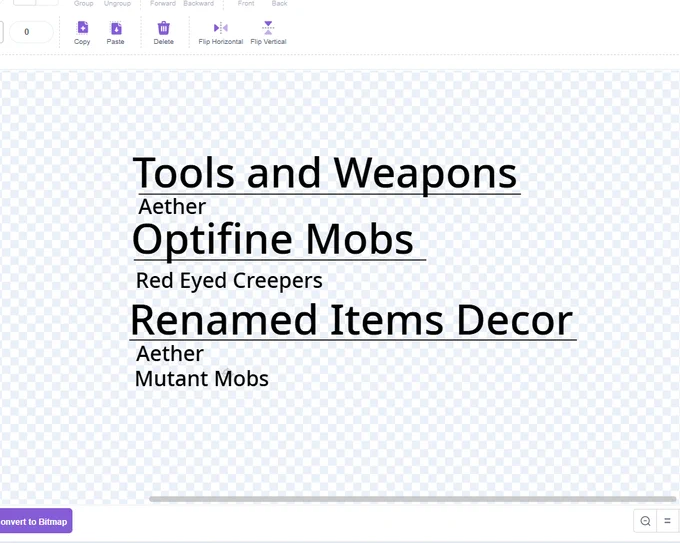Select 'Aether' text under Tools and Weapons

coord(172,206)
